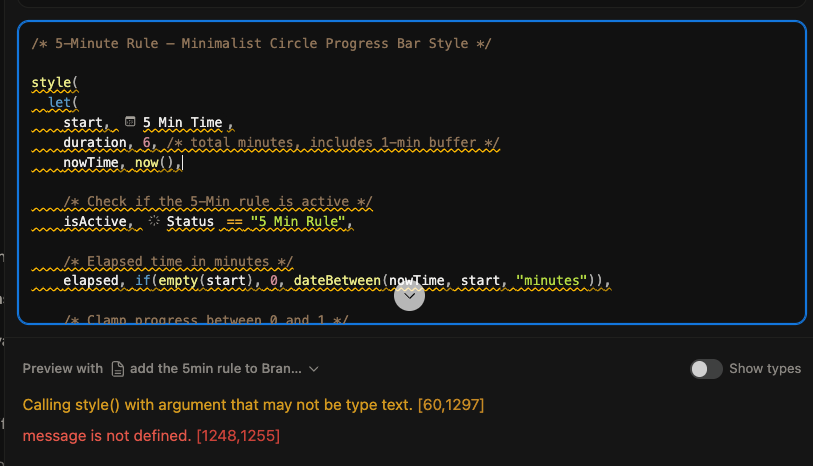Screen dimensions: 813x466
Task: Click the page icon beside 'add the 5min rule'
Action: click(118, 369)
